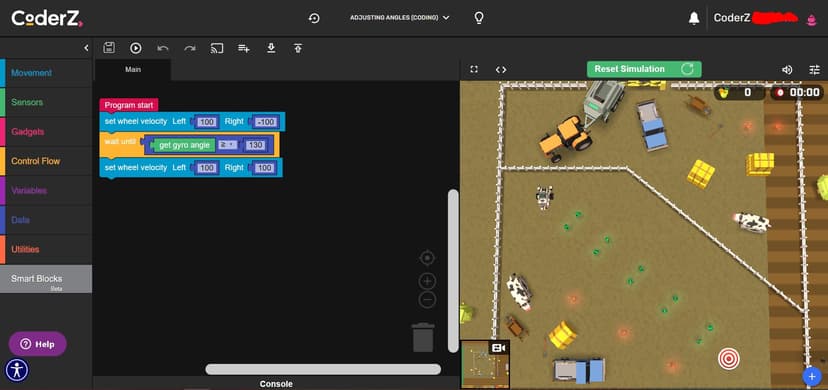The image size is (828, 390).
Task: Open the Gadgets block category
Action: 46,131
